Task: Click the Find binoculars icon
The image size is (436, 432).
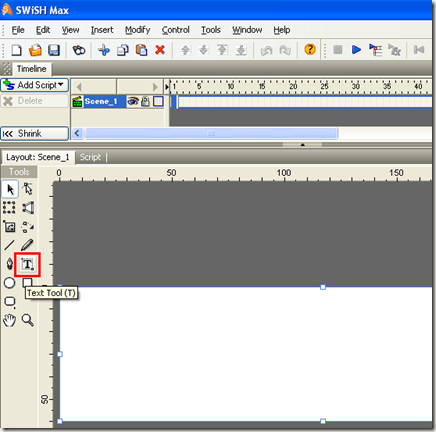Action: (79, 50)
